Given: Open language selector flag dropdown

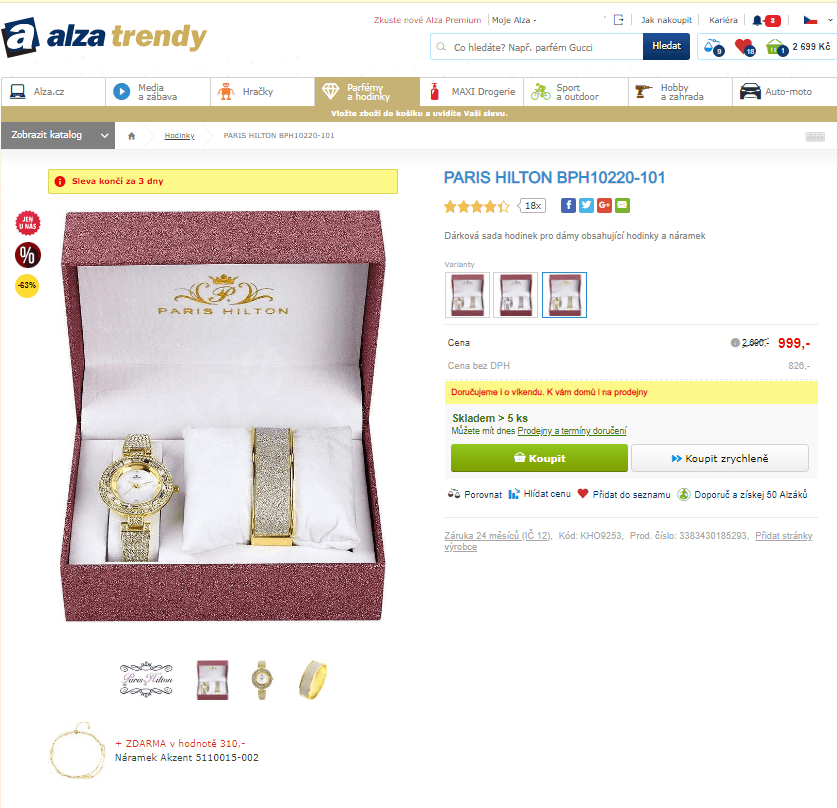Looking at the screenshot, I should (818, 20).
